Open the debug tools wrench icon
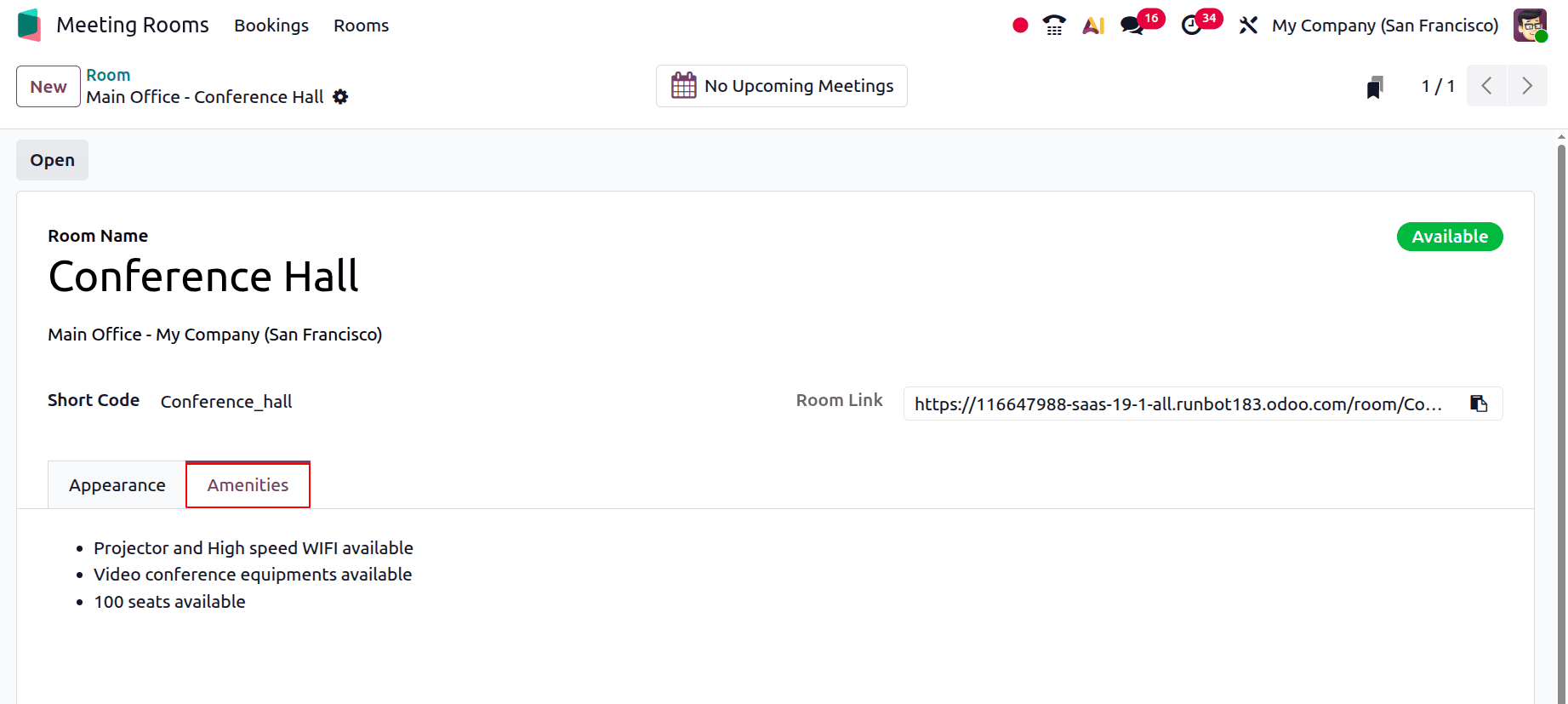The height and width of the screenshot is (704, 1568). click(x=1248, y=26)
